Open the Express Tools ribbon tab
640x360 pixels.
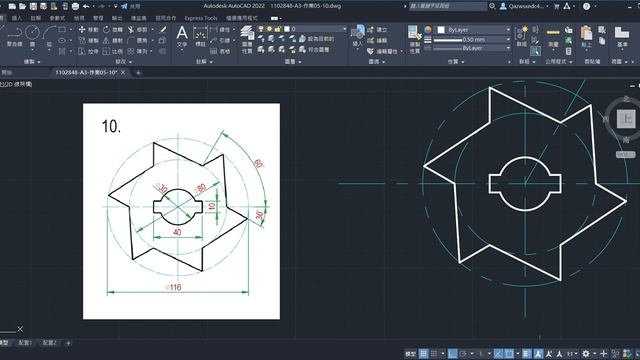pos(201,18)
